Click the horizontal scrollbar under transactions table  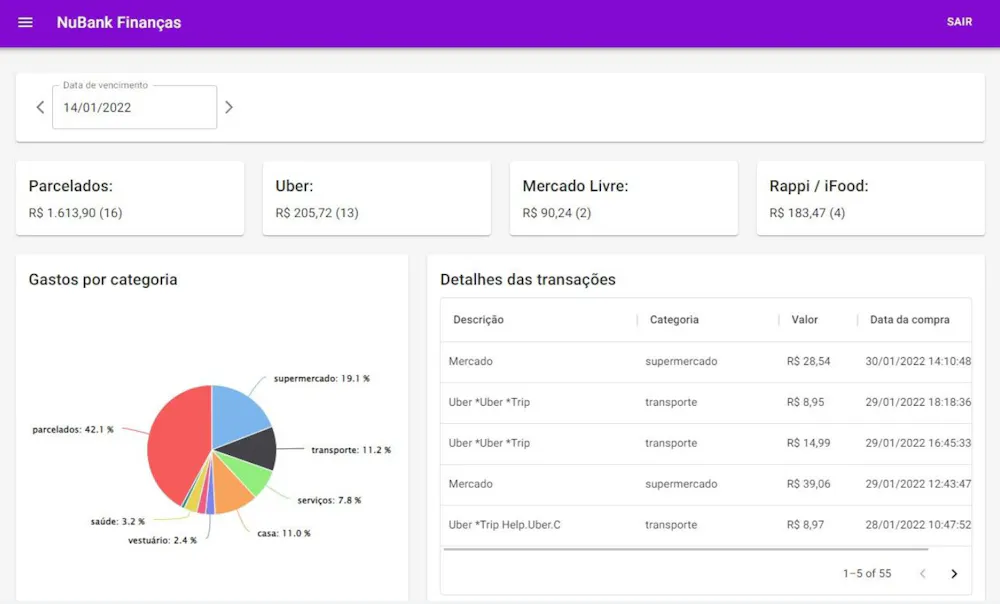tap(686, 549)
